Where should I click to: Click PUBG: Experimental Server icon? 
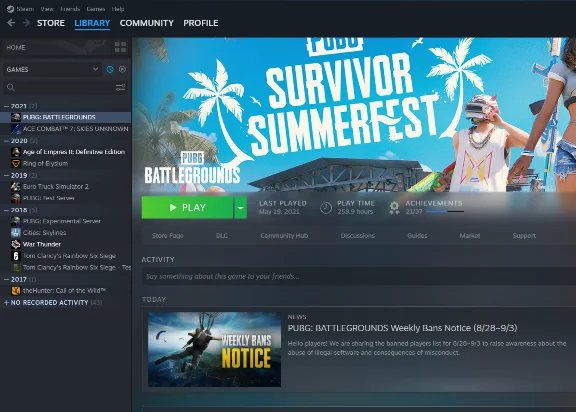(x=16, y=221)
